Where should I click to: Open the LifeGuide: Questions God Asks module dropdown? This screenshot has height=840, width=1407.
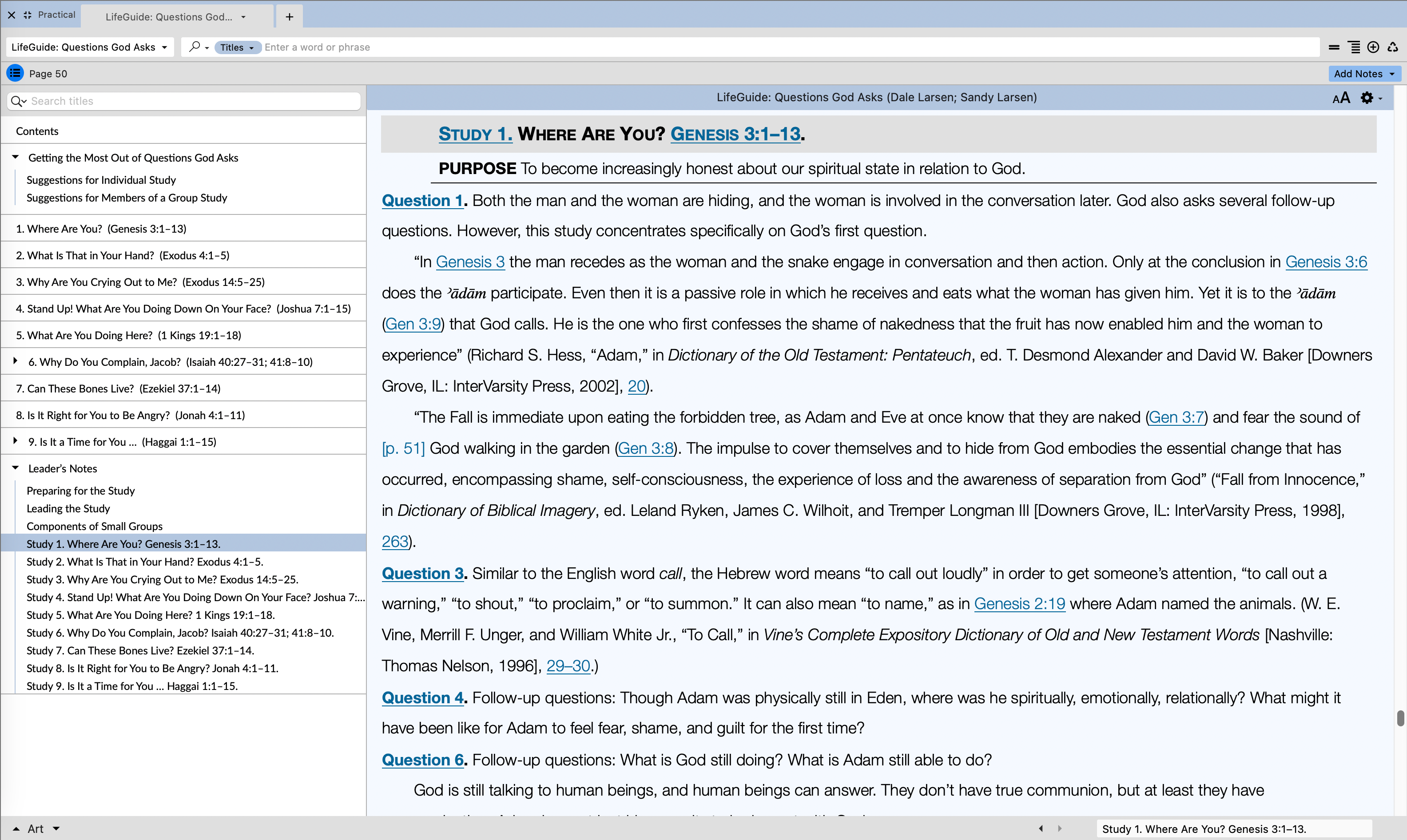(89, 47)
